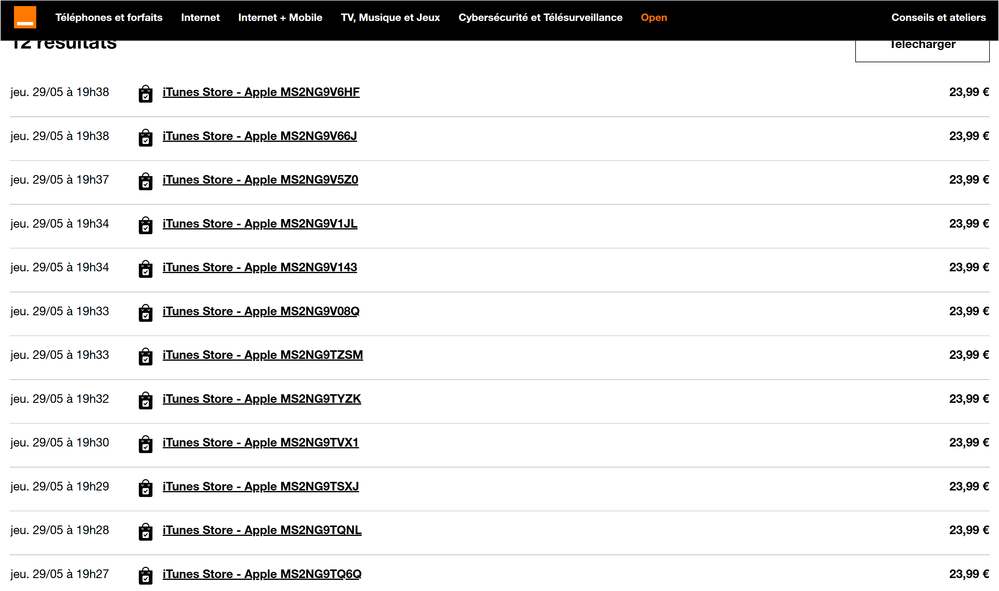Image resolution: width=999 pixels, height=591 pixels.
Task: Click shopping bag icon beside MS2NG9TQ6Q purchase
Action: pyautogui.click(x=145, y=576)
